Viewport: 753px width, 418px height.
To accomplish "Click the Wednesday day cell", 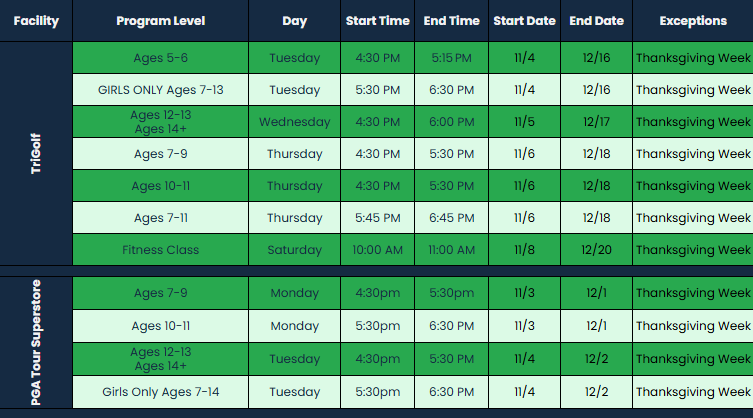I will point(294,122).
